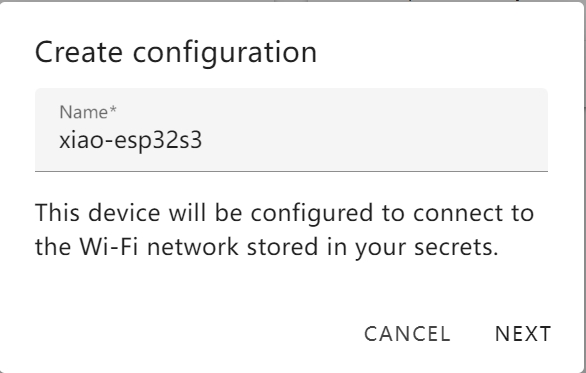Click the Wi-Fi network description text
Screen dimensions: 586x373
pyautogui.click(x=284, y=229)
